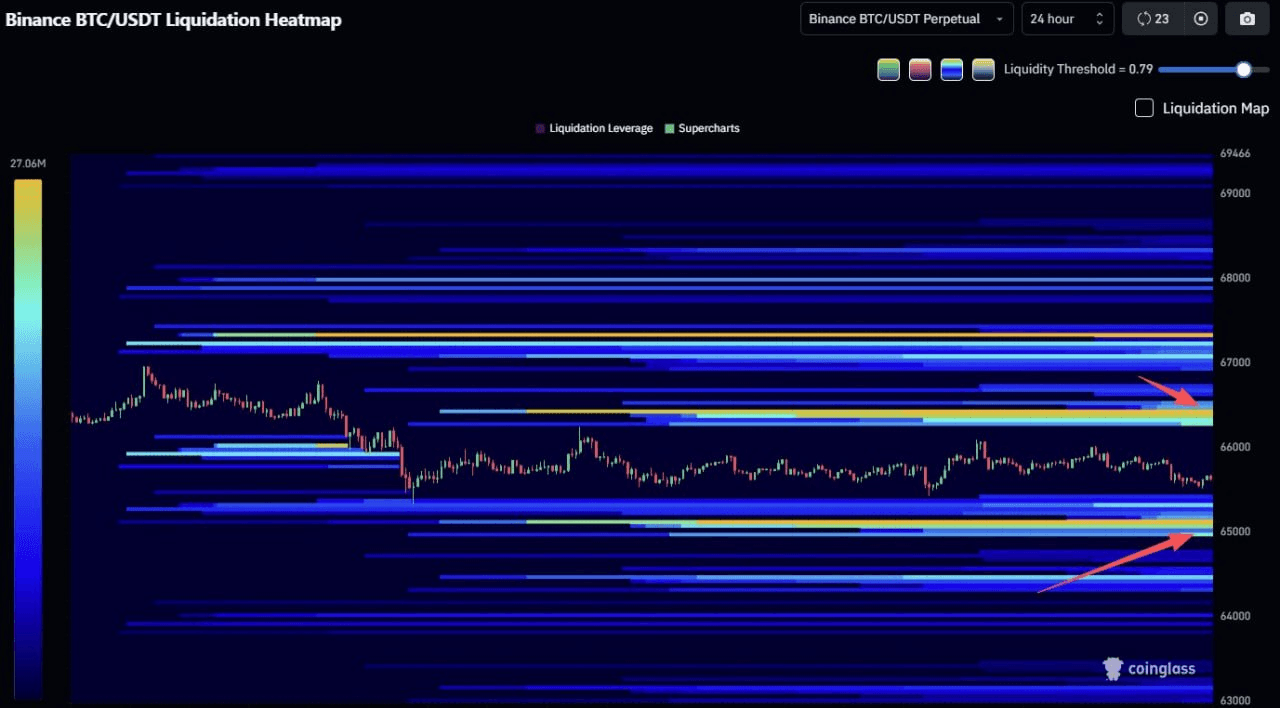This screenshot has height=708, width=1280.
Task: Click the 64000 price axis label
Action: point(1235,616)
